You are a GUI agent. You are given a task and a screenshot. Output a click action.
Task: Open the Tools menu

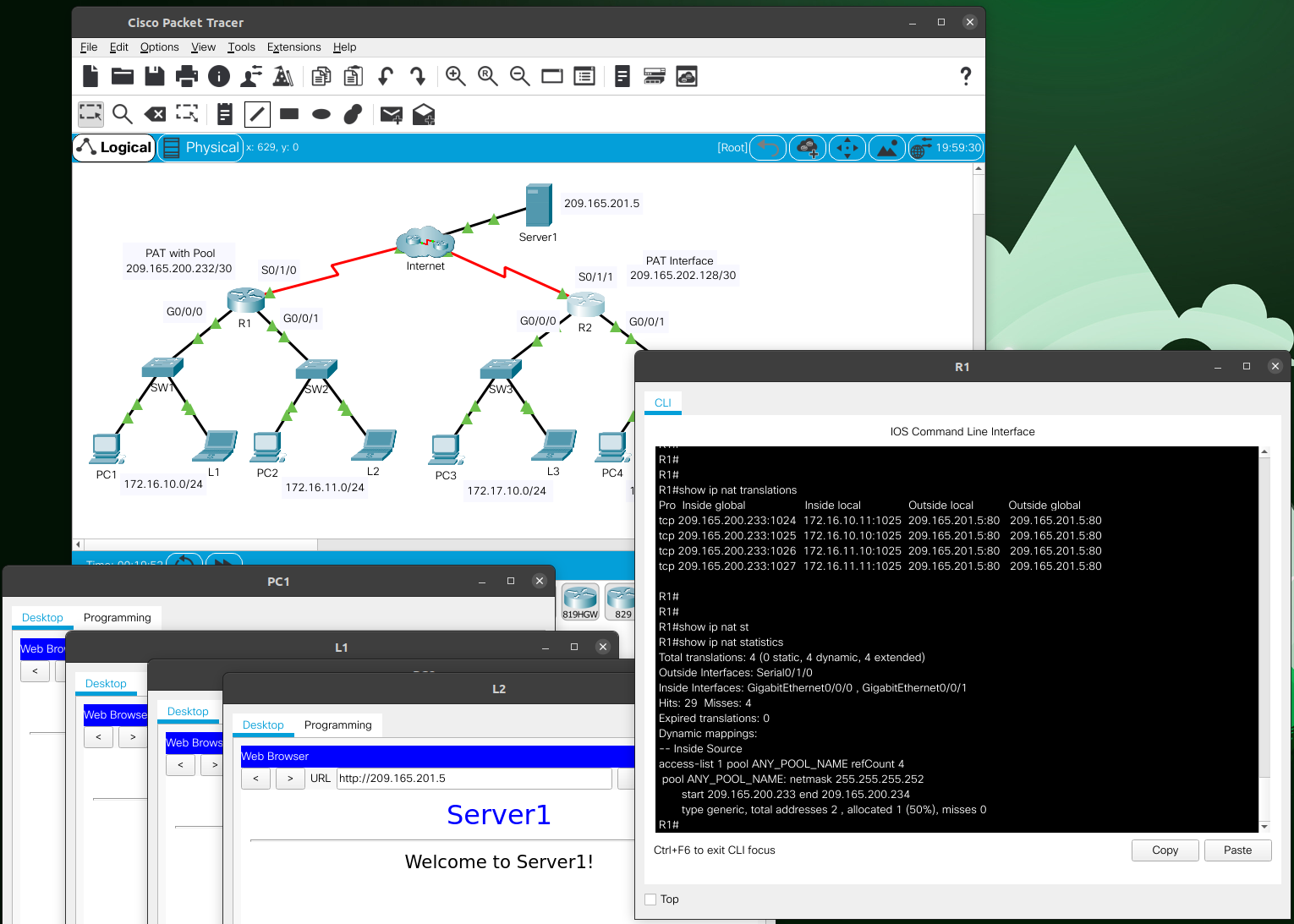(241, 47)
